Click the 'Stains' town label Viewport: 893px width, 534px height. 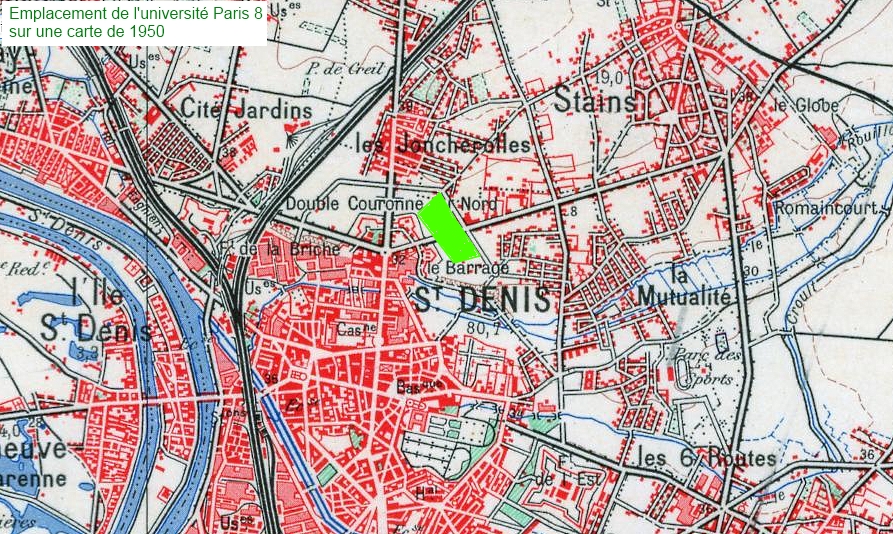point(595,100)
